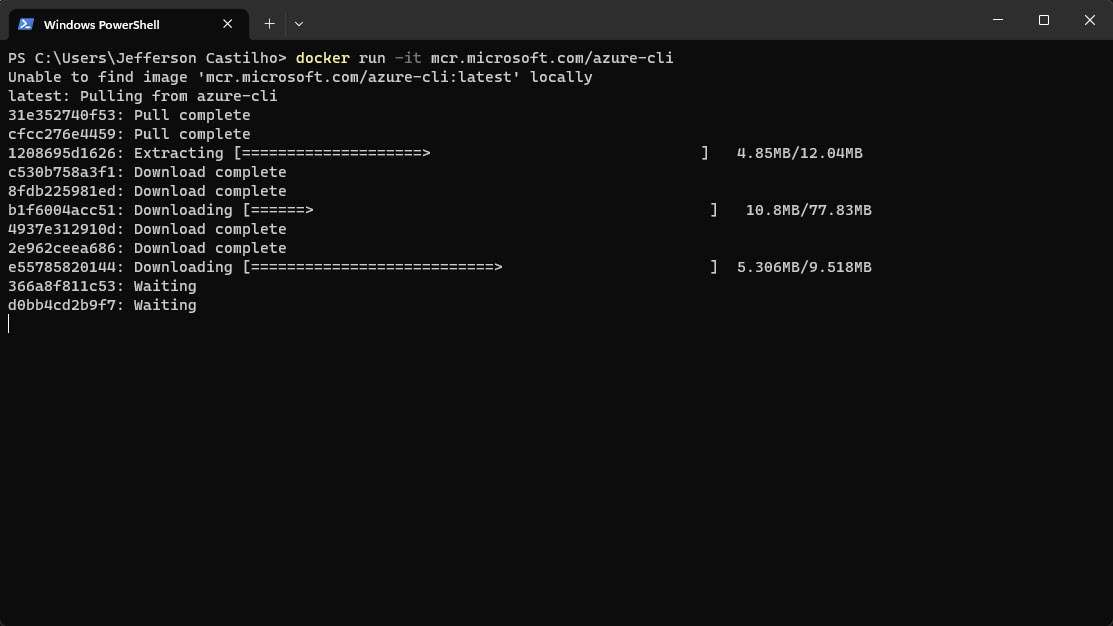
Task: Click the 10.8MB/77.83MB size indicator
Action: [806, 210]
